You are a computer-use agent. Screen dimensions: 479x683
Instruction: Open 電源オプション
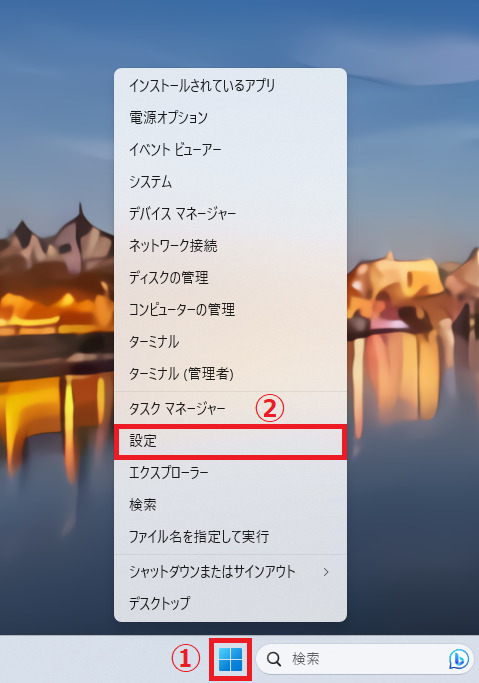coord(230,118)
